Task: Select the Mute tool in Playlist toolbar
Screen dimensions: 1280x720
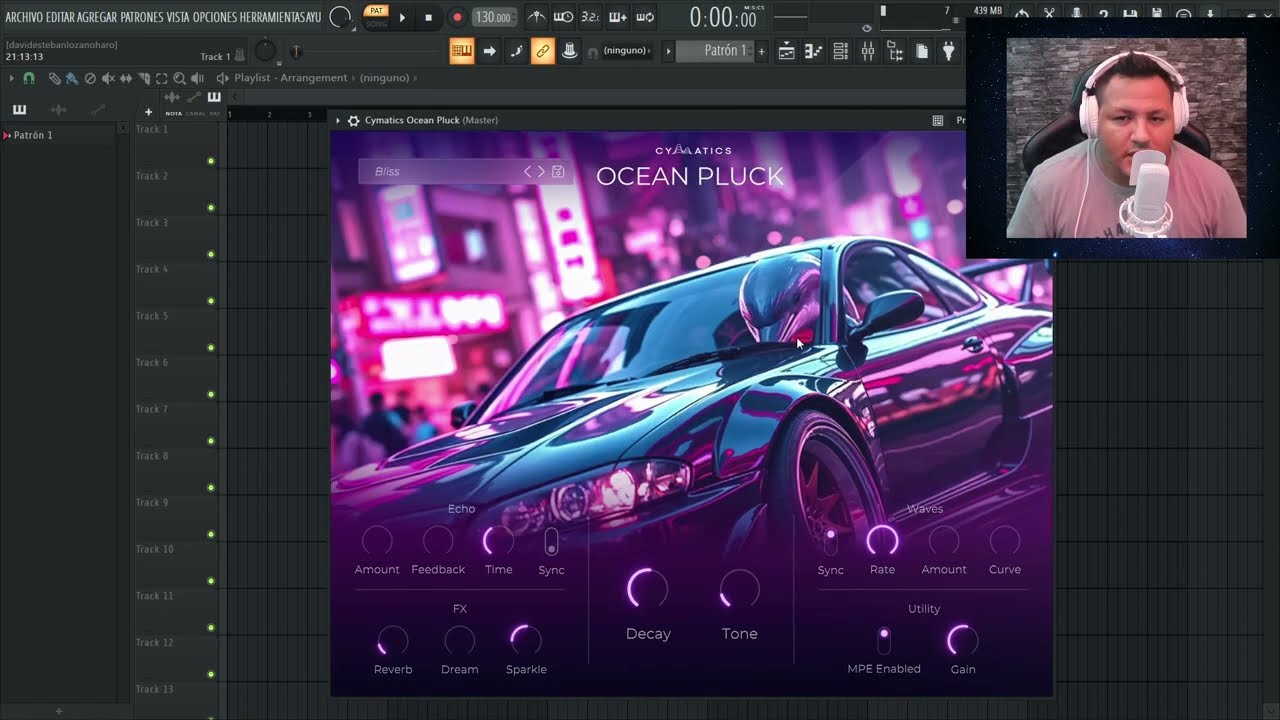Action: coord(108,78)
